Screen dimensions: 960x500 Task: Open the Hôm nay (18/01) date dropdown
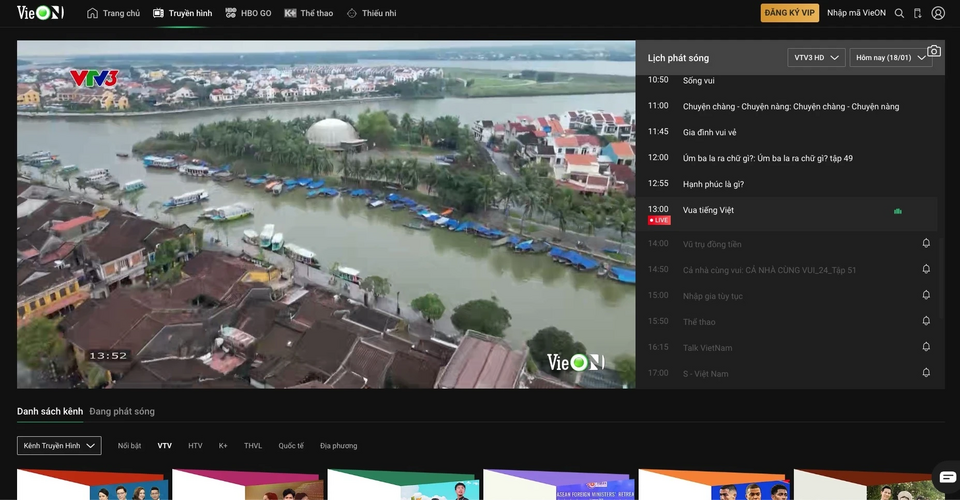891,58
